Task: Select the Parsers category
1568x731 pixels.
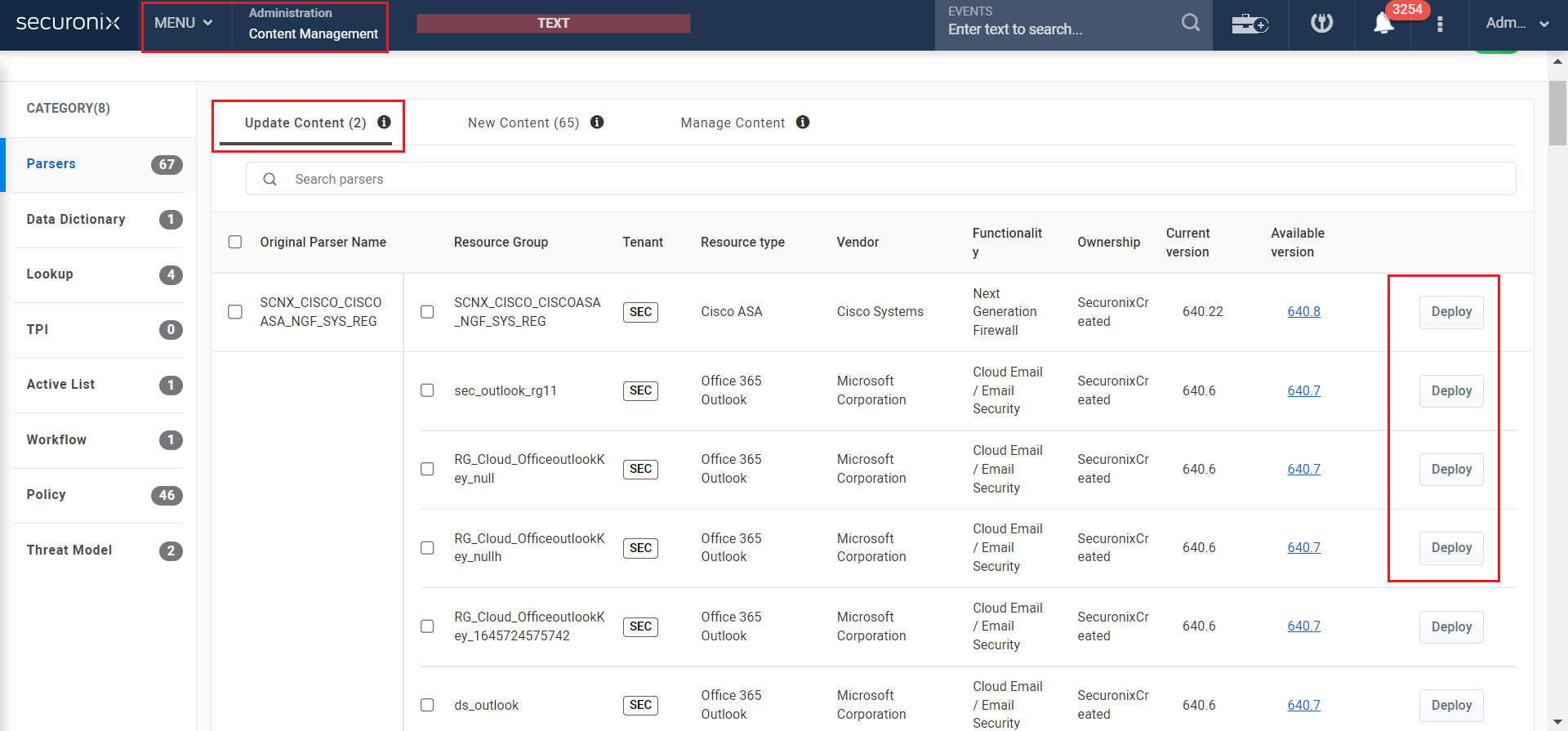Action: tap(98, 164)
